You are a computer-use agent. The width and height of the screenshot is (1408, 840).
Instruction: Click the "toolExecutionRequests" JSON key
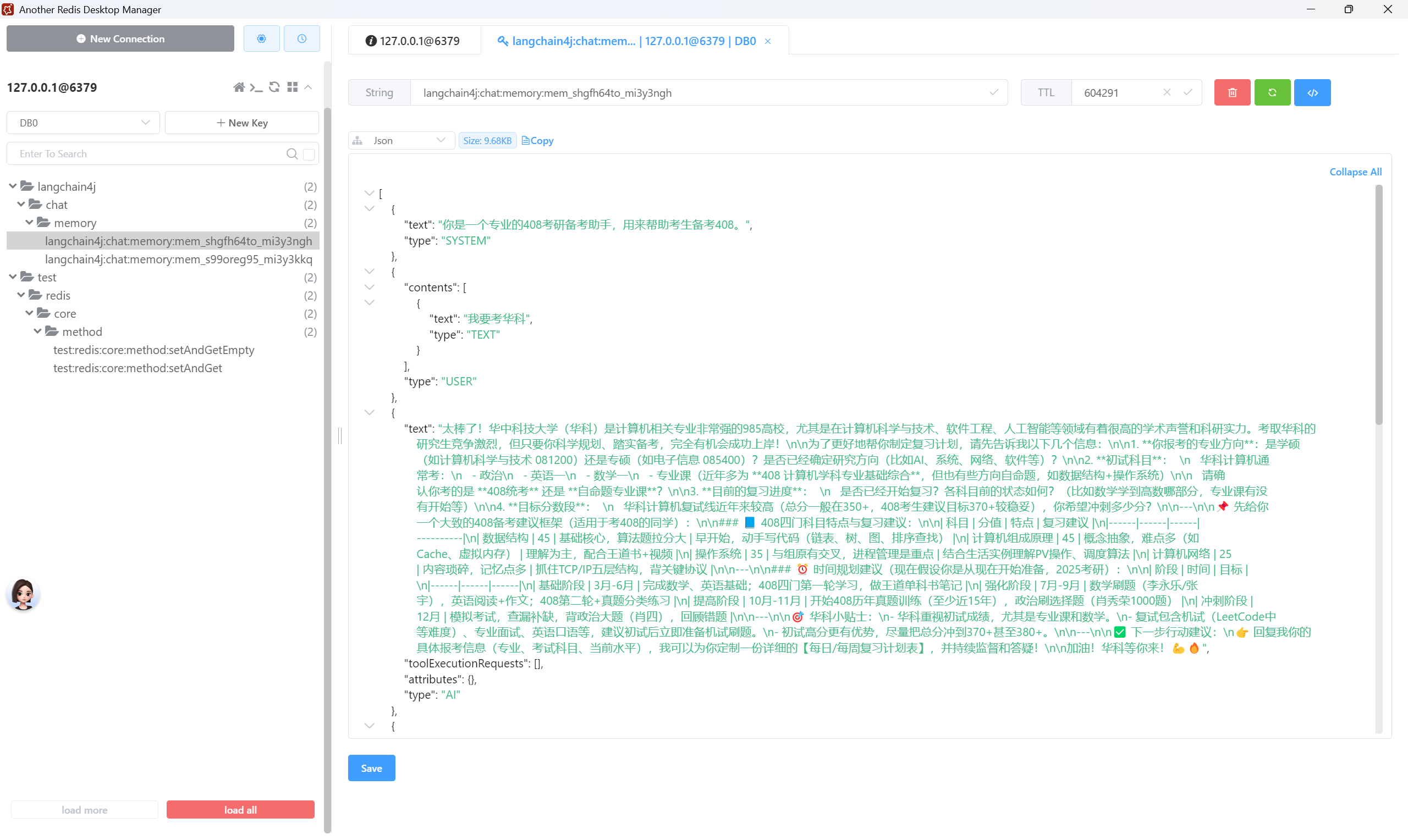(x=467, y=664)
